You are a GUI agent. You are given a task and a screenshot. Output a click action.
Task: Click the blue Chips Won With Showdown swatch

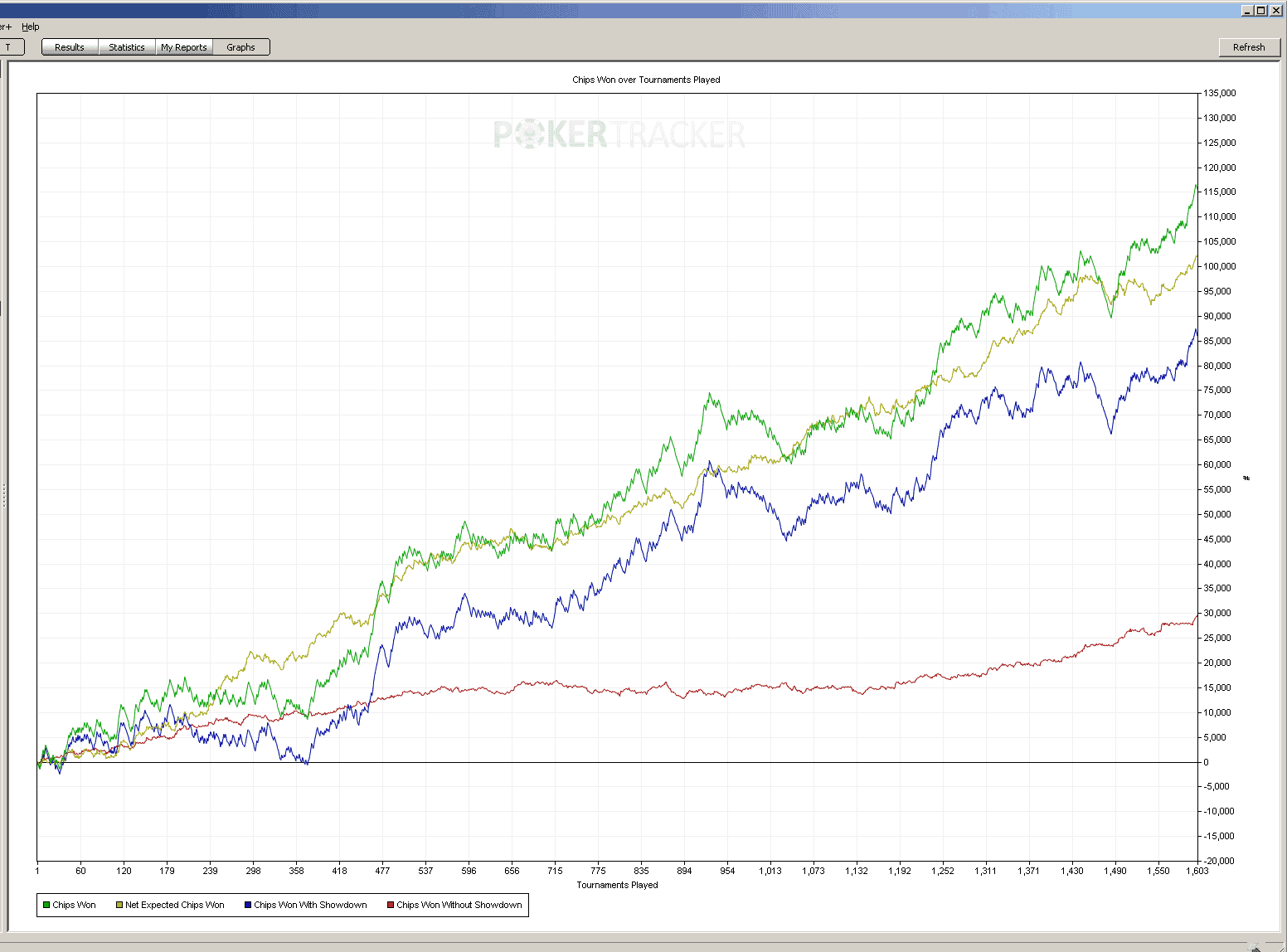coord(248,905)
